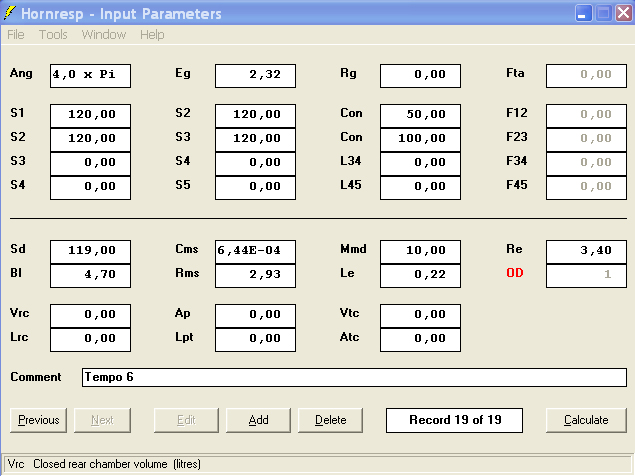Open the Help menu
This screenshot has height=476, width=635.
[152, 34]
